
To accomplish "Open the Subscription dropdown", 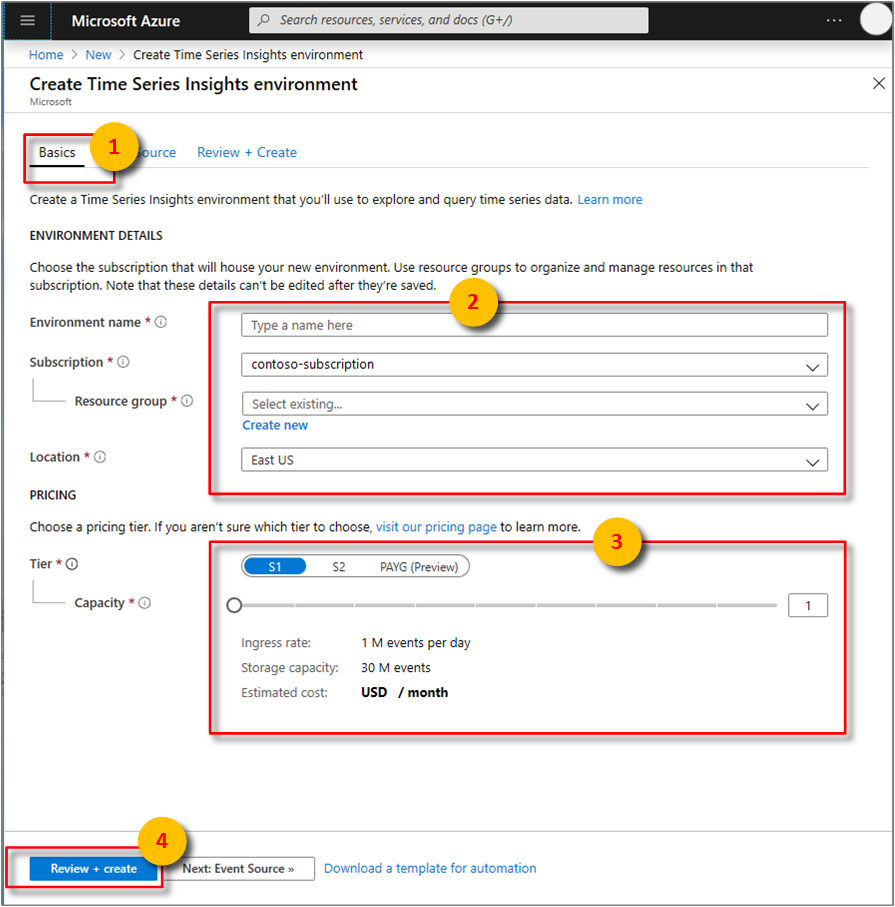I will tap(534, 364).
